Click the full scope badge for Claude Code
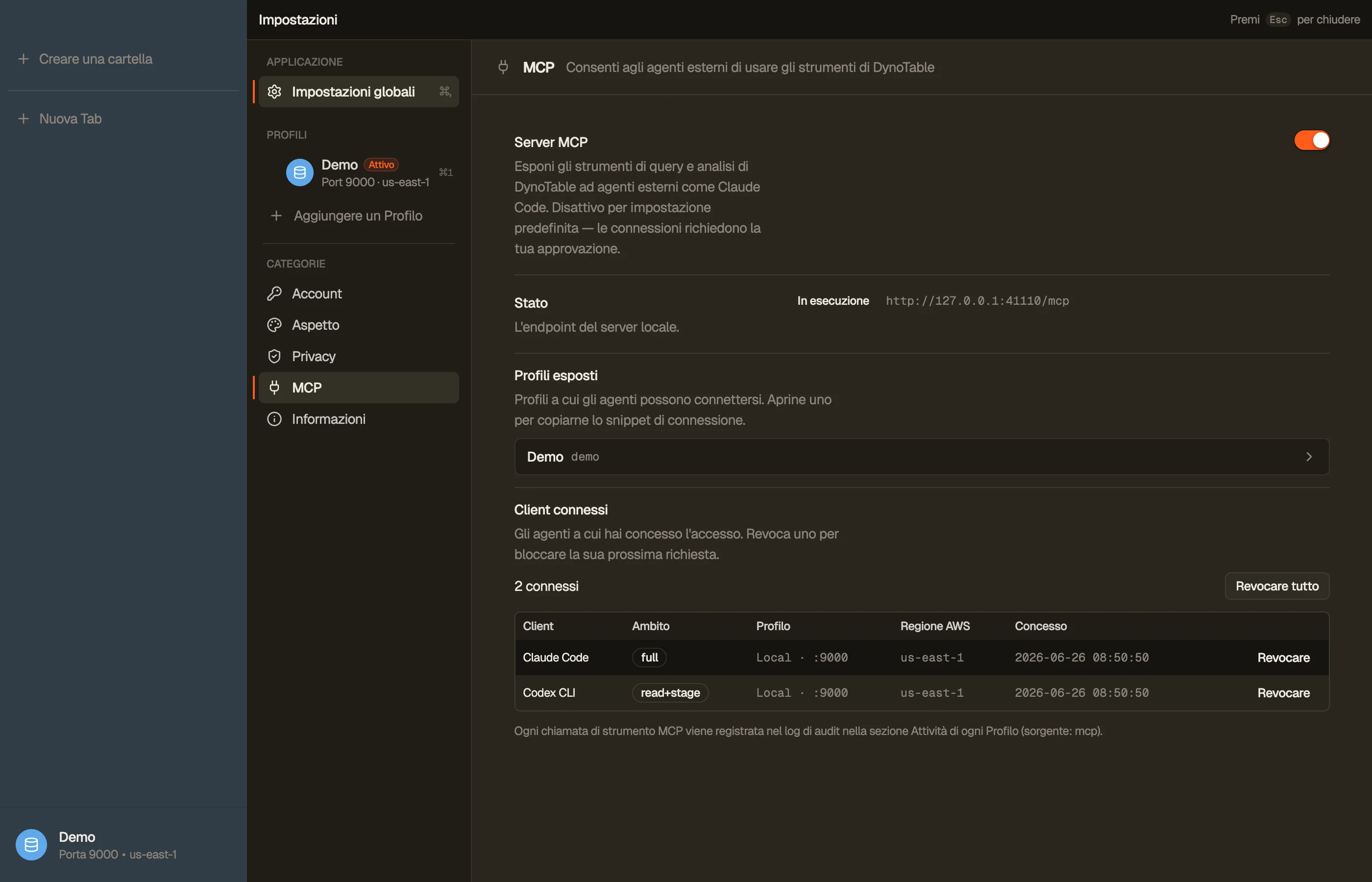Image resolution: width=1372 pixels, height=882 pixels. click(649, 658)
